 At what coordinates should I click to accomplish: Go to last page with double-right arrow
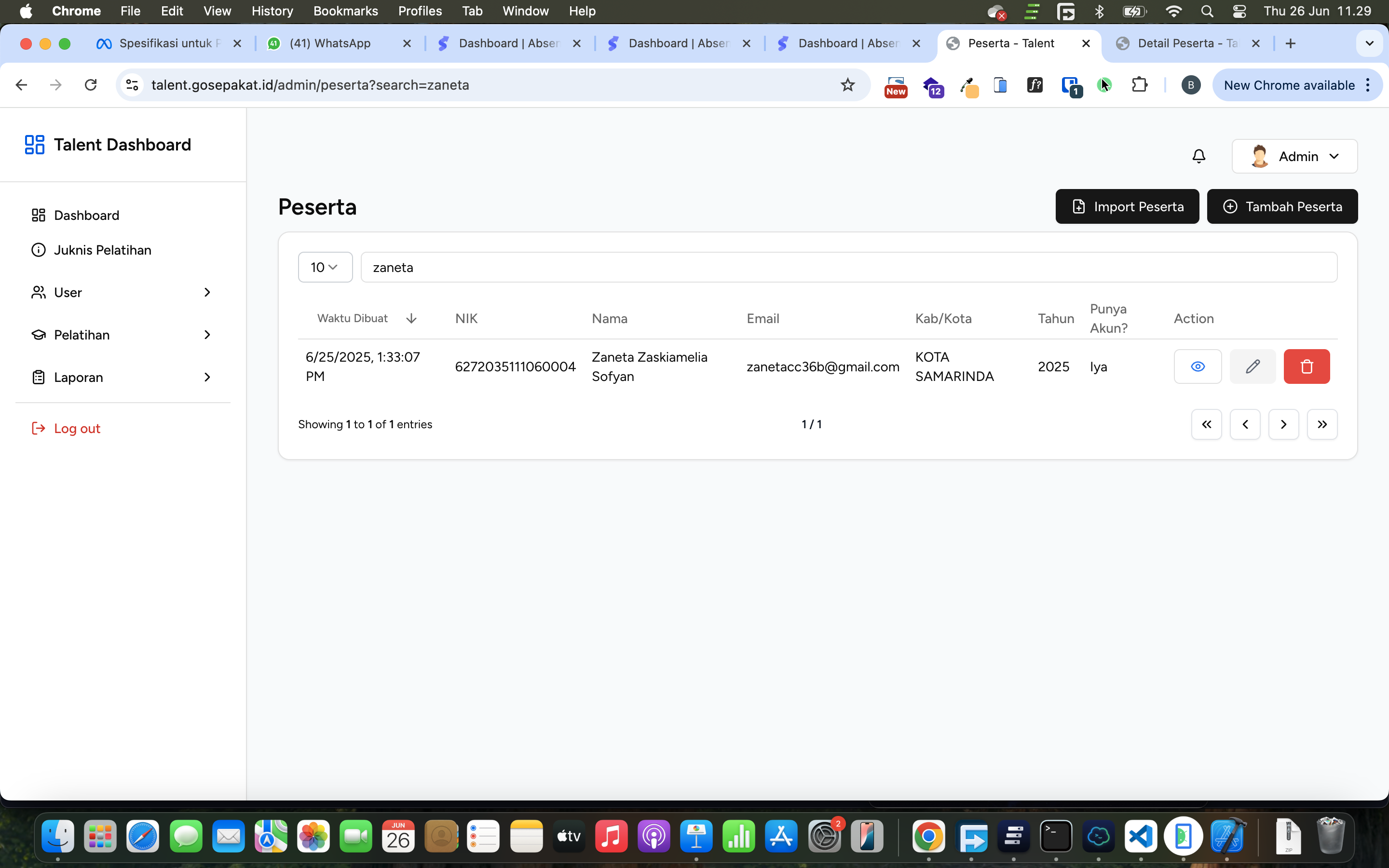pos(1322,424)
